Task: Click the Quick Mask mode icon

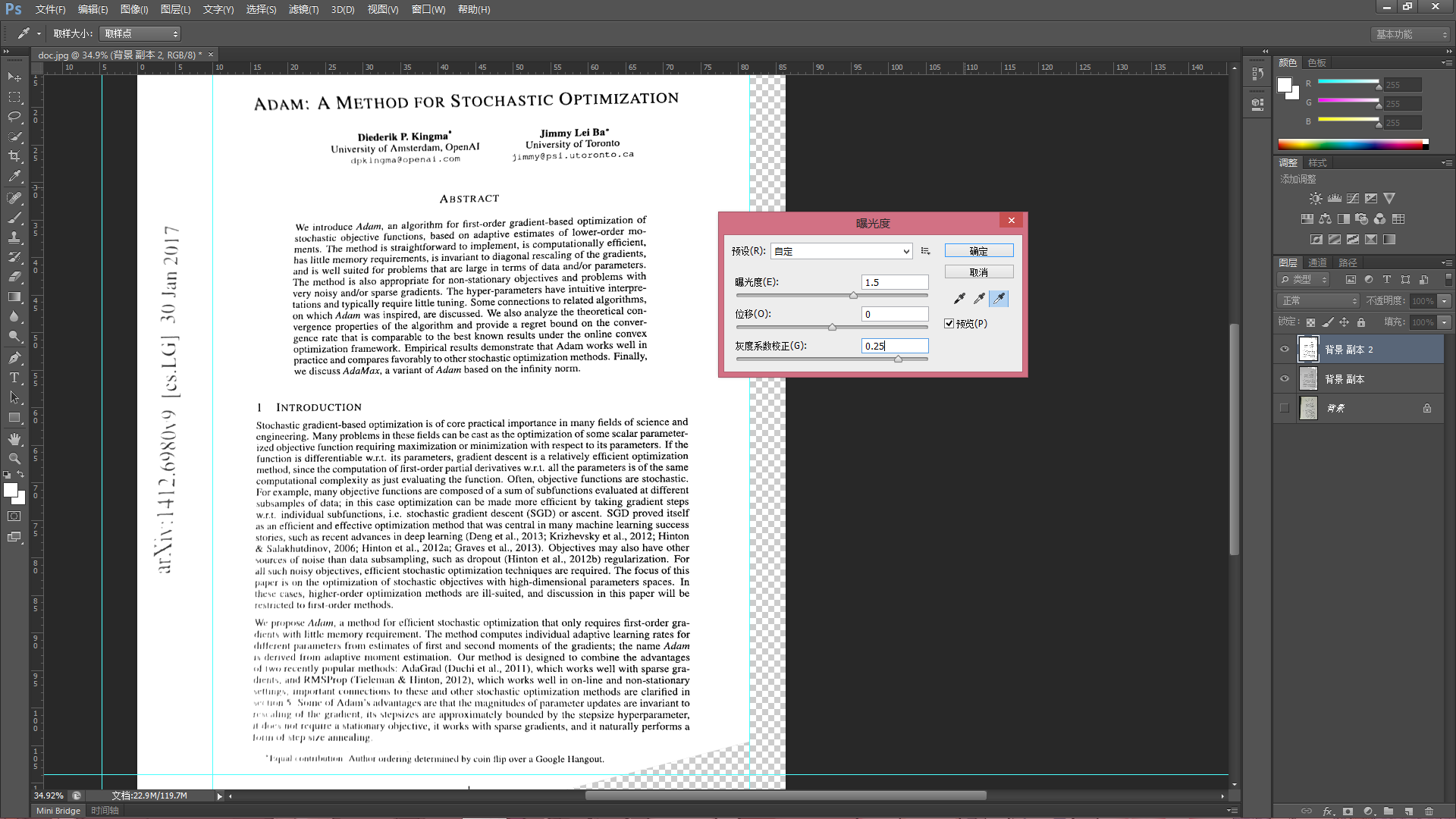Action: click(14, 516)
